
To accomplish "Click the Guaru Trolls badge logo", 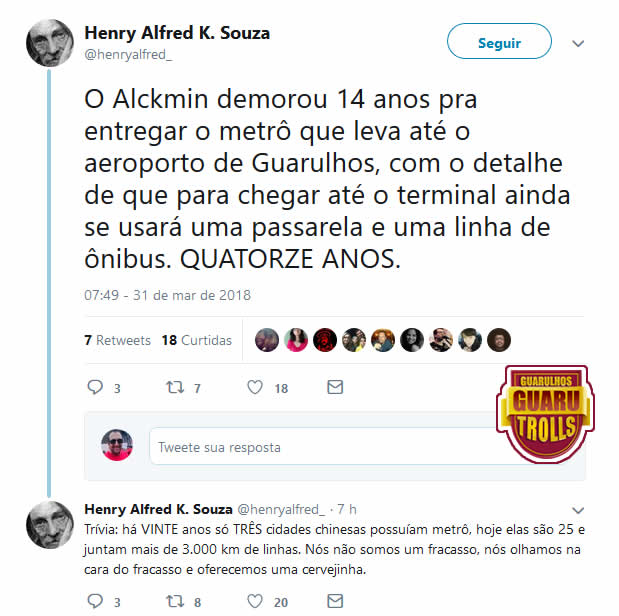I will point(546,414).
